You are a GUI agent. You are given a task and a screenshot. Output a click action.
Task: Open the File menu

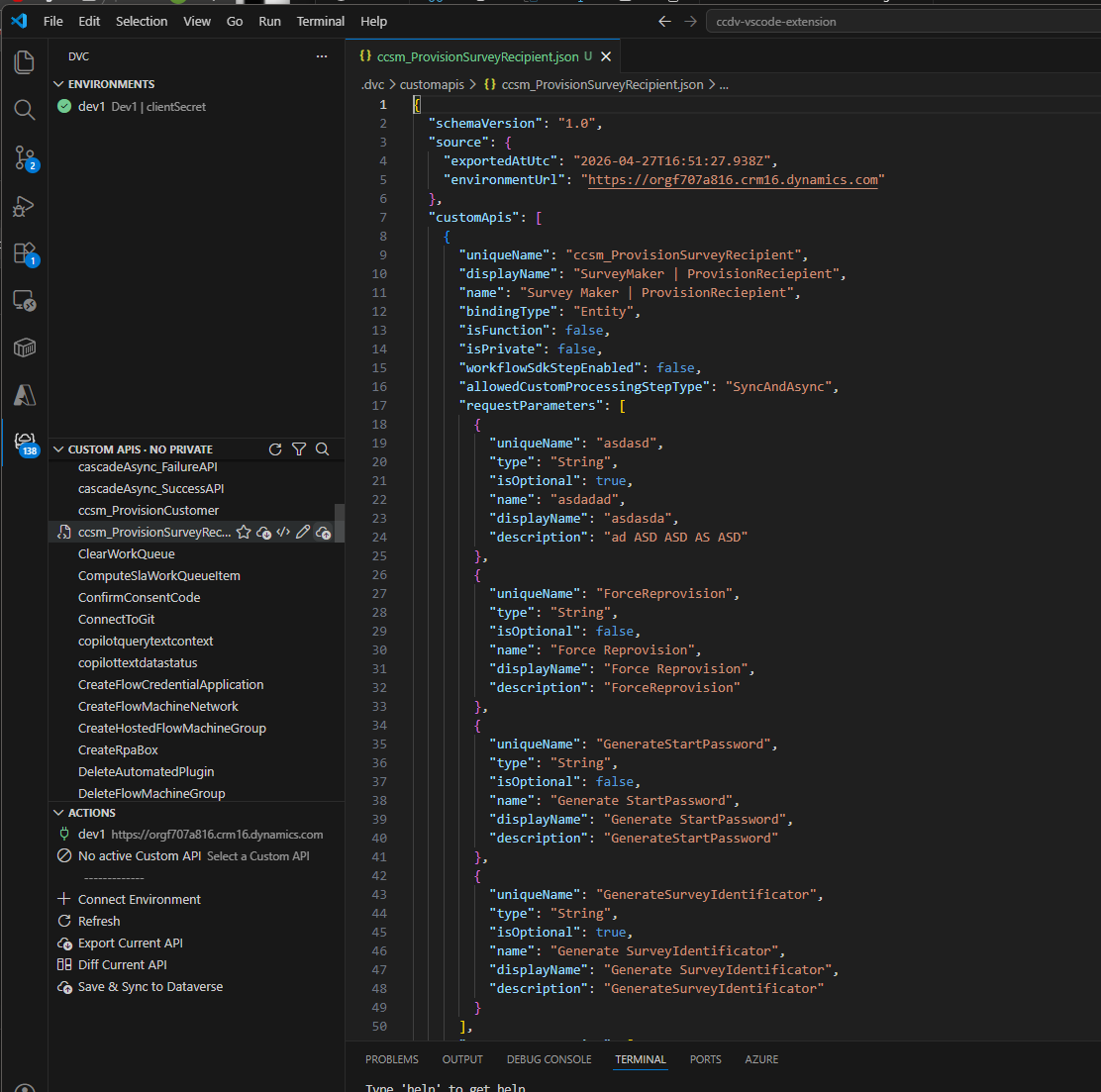pos(52,22)
